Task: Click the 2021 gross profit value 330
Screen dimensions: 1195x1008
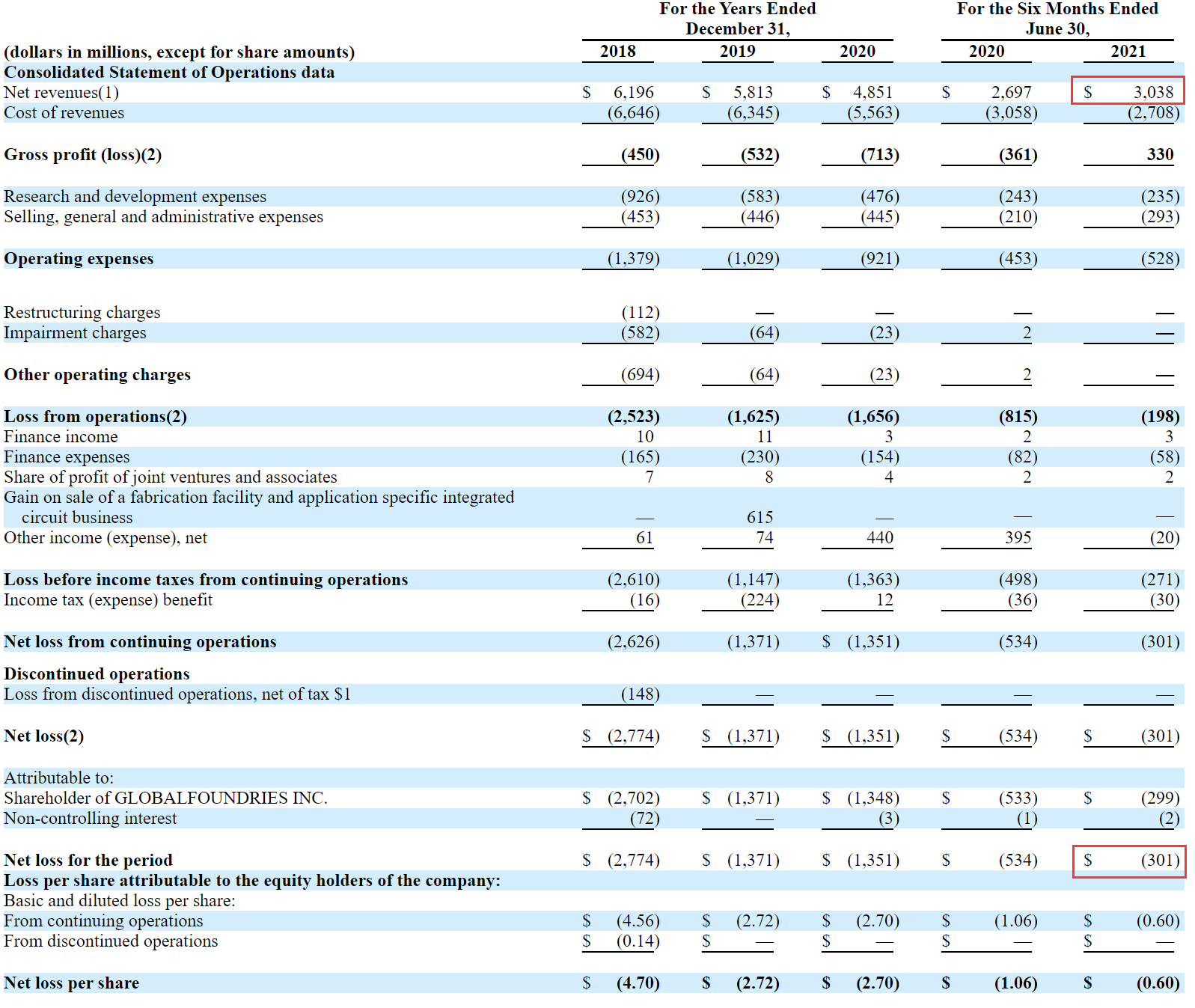Action: [1161, 154]
